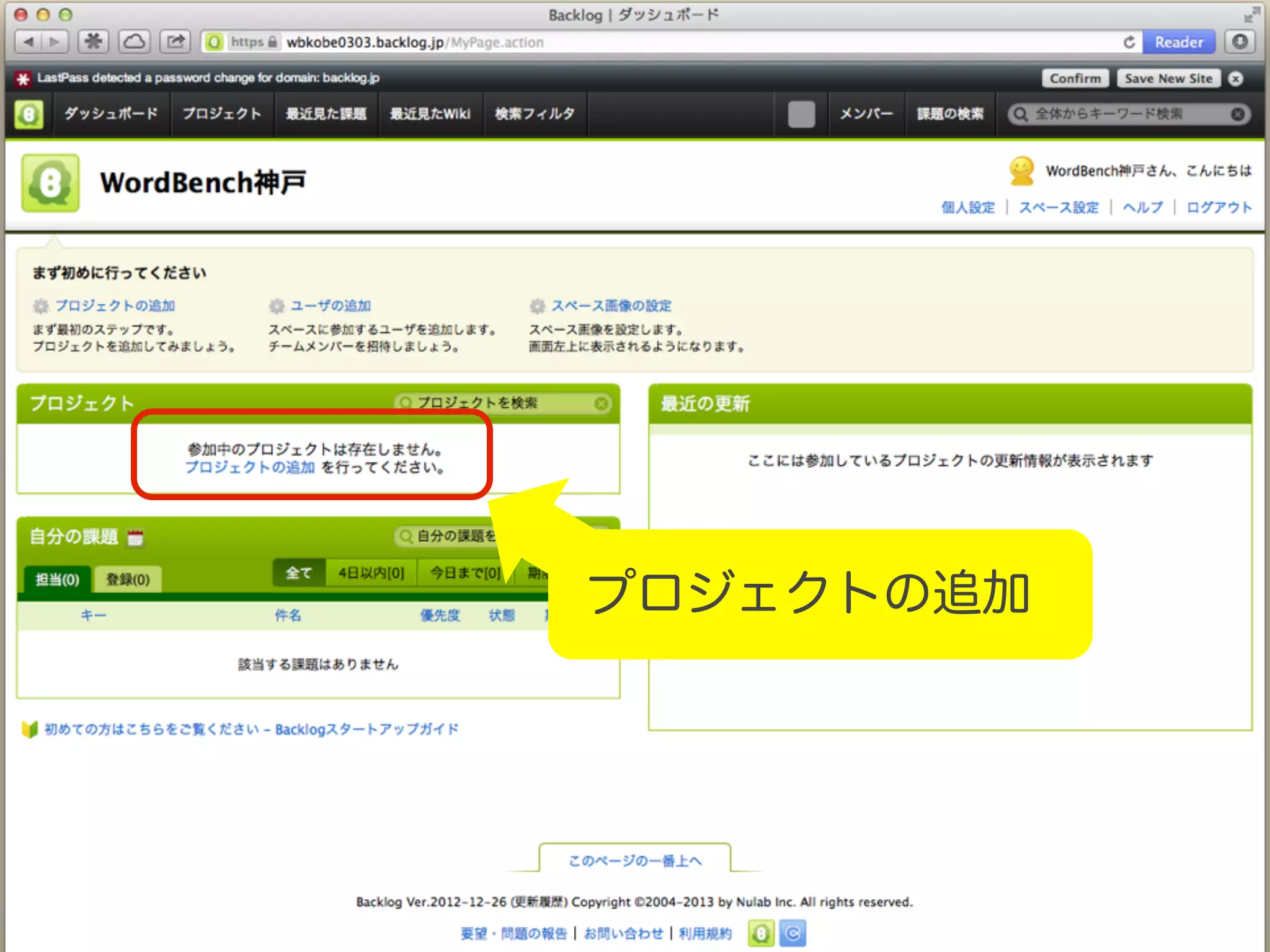Screen dimensions: 1270x952
Task: Clear the global keyword search field
Action: 1238,114
